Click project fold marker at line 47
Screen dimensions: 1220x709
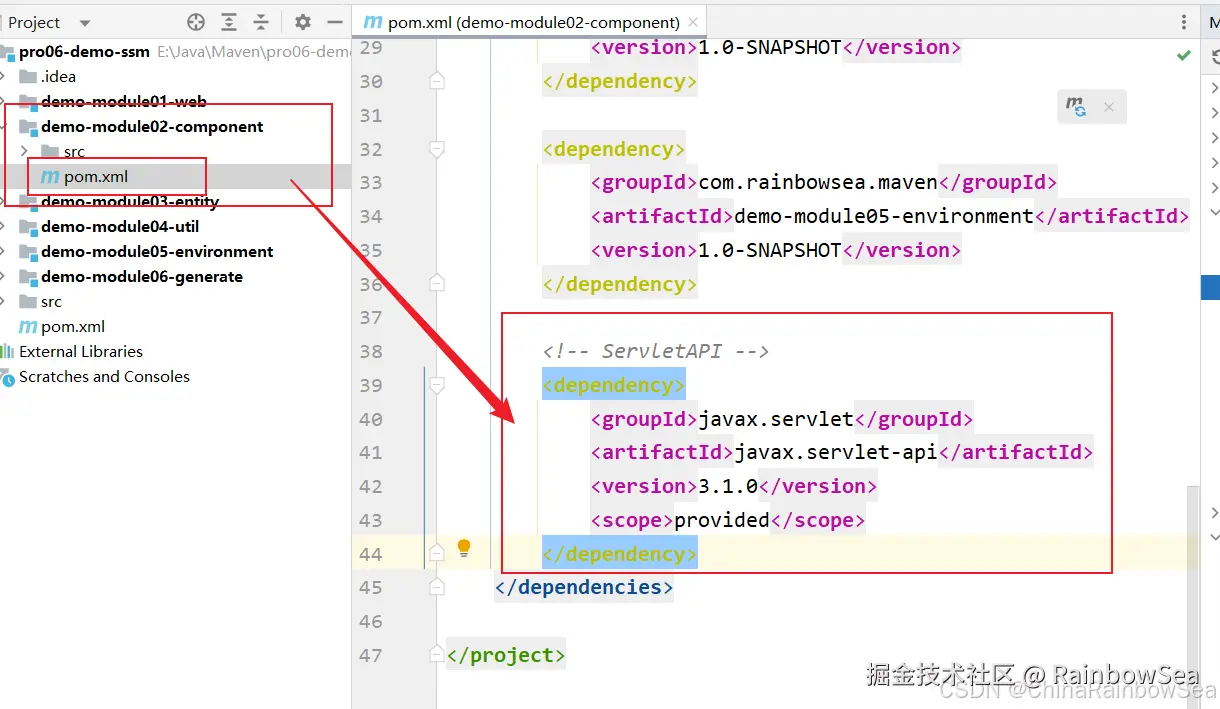[436, 654]
